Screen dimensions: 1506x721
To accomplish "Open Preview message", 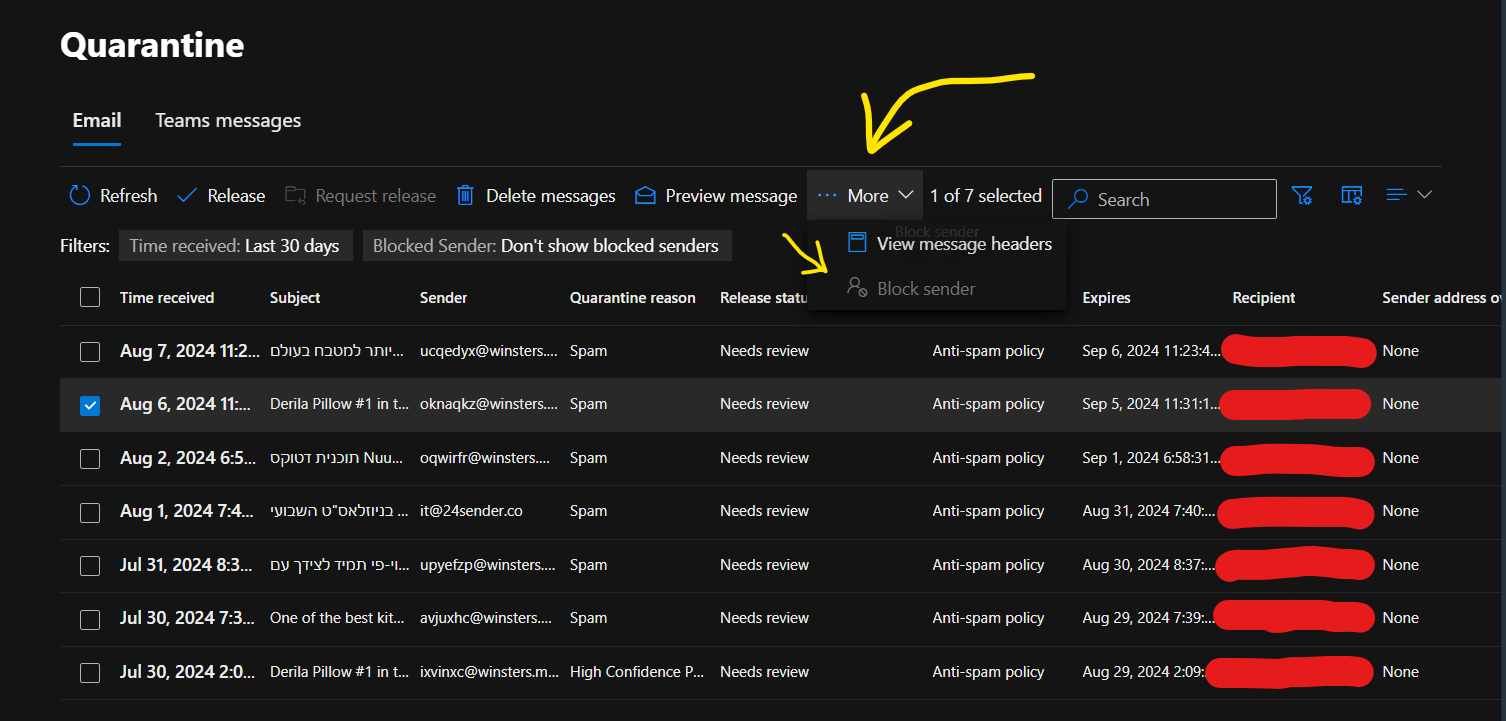I will pyautogui.click(x=716, y=196).
